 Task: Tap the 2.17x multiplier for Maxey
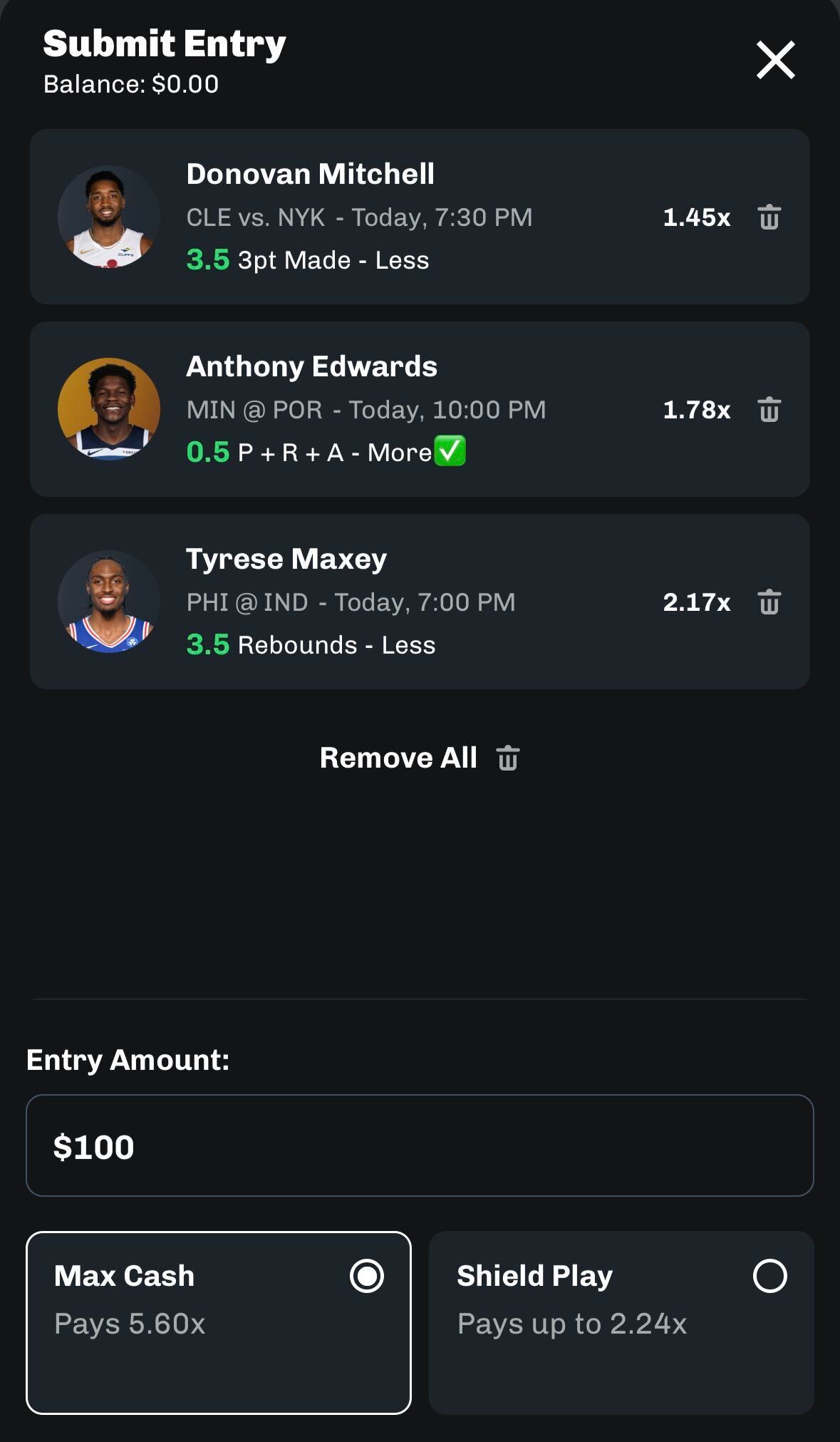click(696, 602)
